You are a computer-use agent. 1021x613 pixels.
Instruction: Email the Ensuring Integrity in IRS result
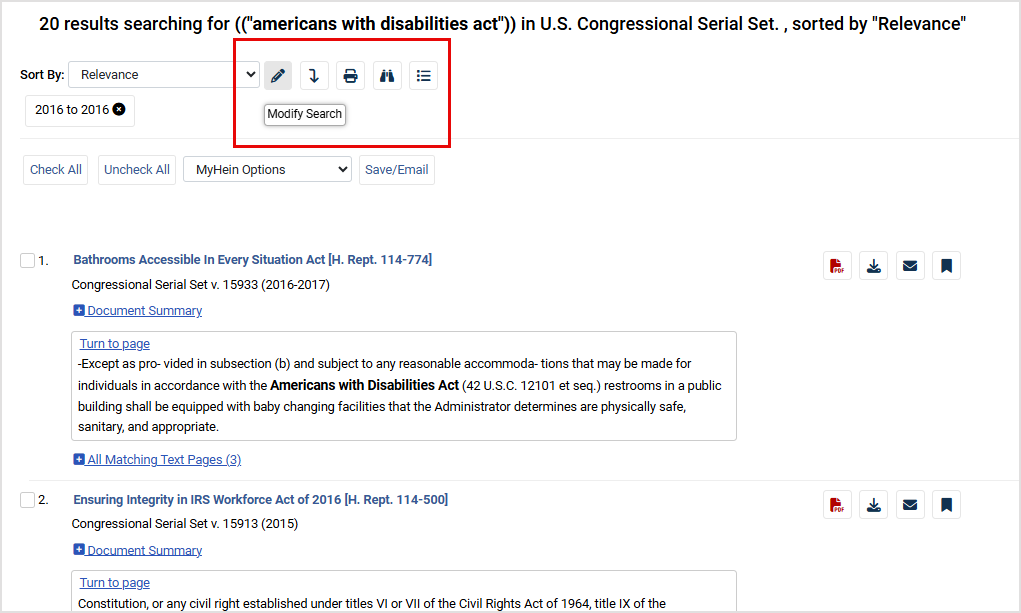(910, 505)
